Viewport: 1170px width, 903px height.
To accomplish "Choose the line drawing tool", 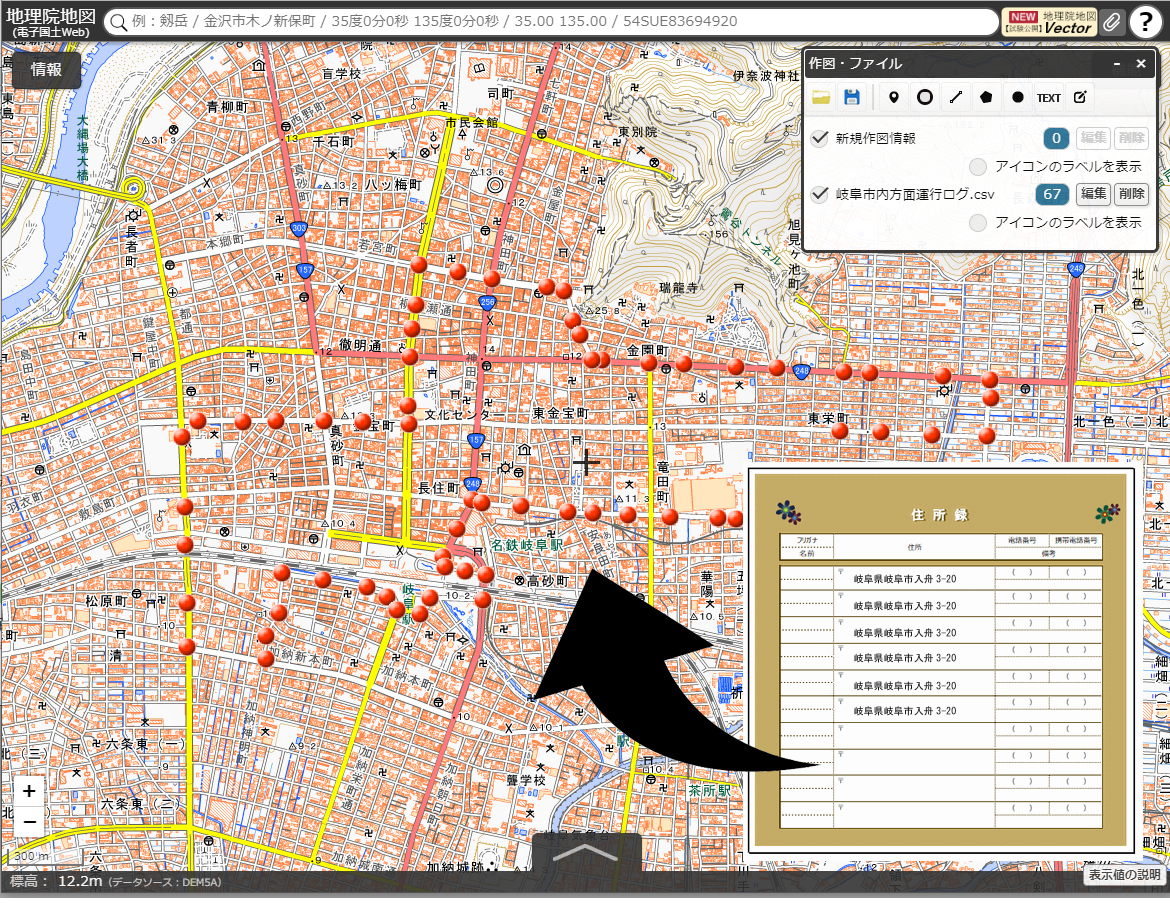I will click(956, 97).
